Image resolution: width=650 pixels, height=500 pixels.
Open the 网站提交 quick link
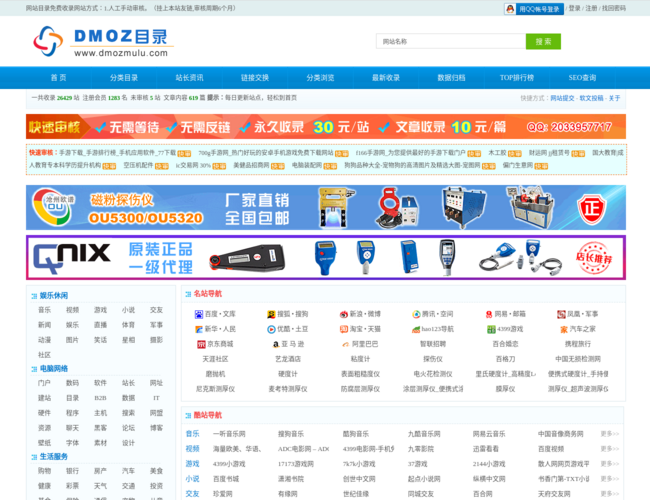[562, 98]
